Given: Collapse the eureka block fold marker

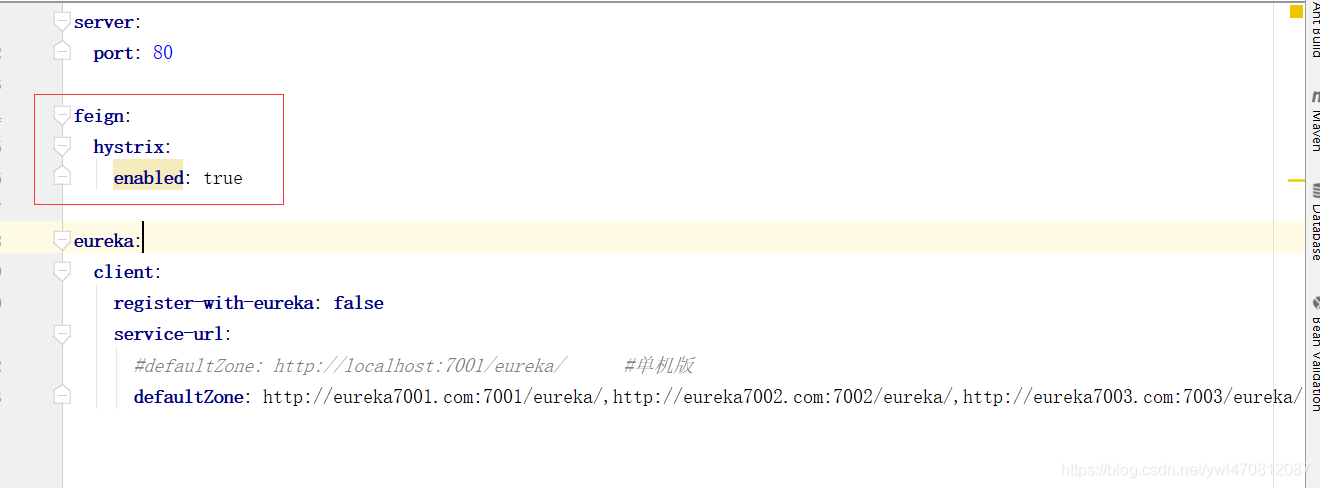Looking at the screenshot, I should click(x=62, y=241).
